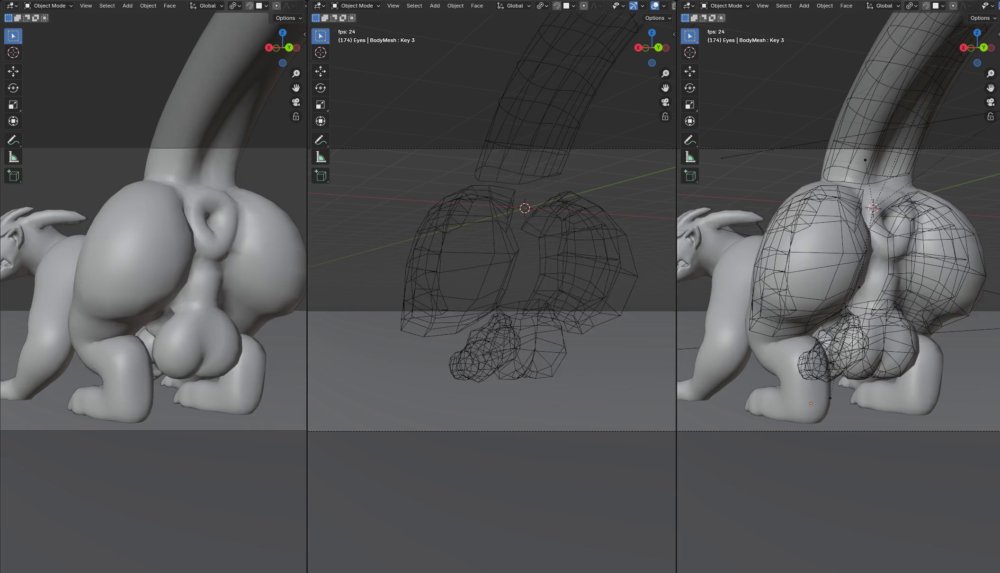The width and height of the screenshot is (1000, 573).
Task: Select the Transform tool in left viewport
Action: 13,121
